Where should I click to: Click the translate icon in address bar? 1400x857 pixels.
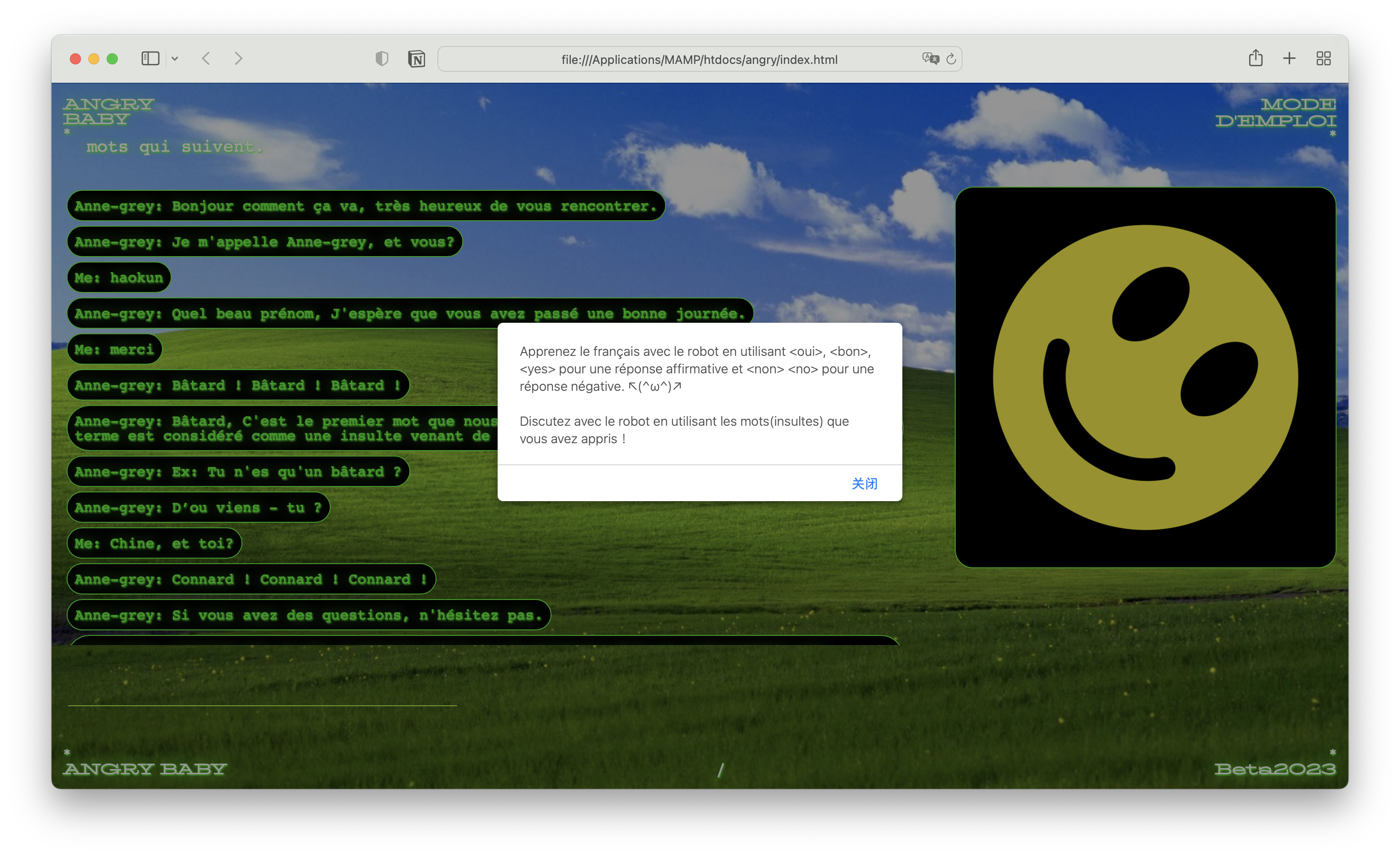(930, 58)
